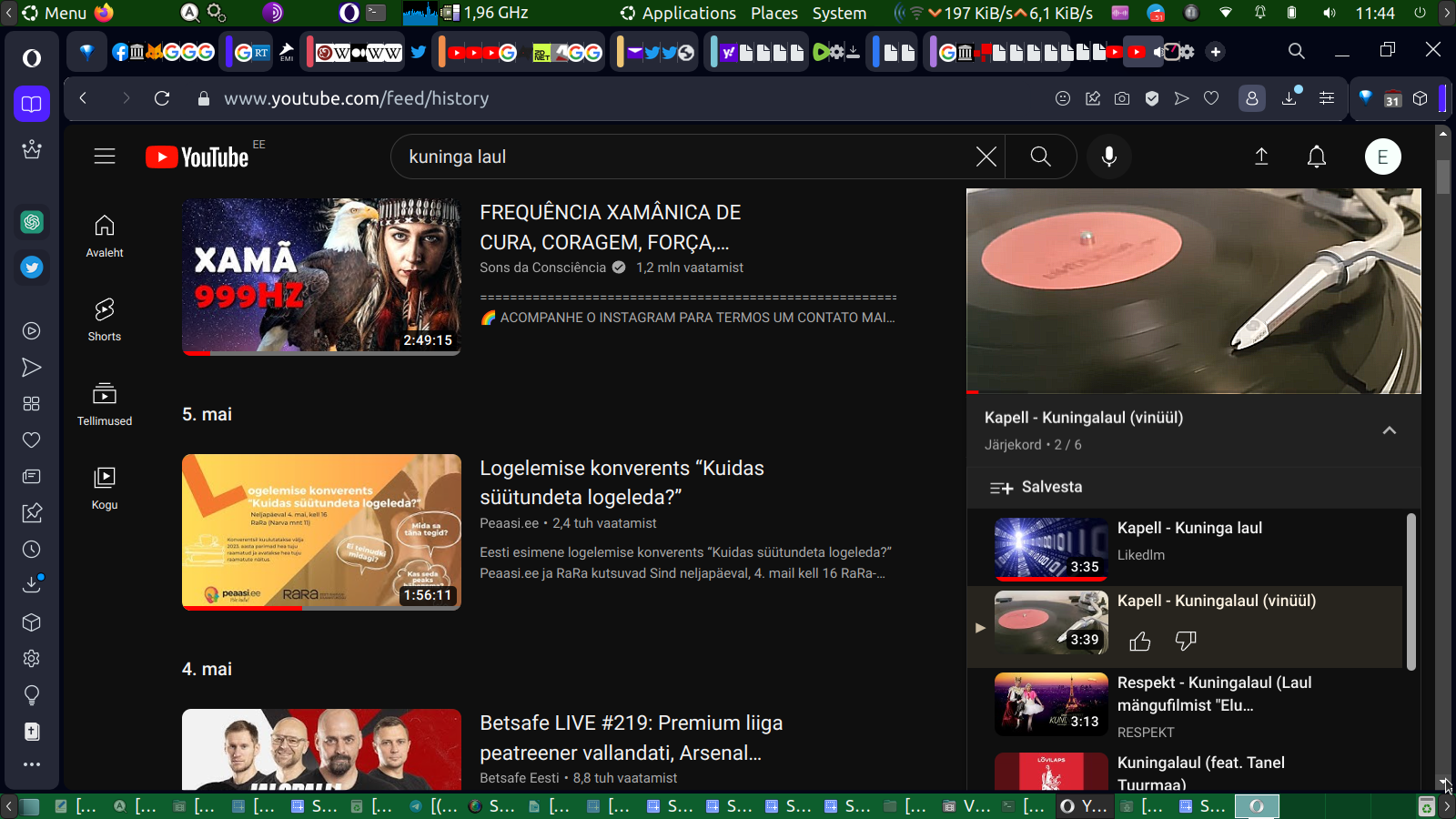Click the playlist panel scrollbar
This screenshot has height=819, width=1456.
pos(1411,591)
